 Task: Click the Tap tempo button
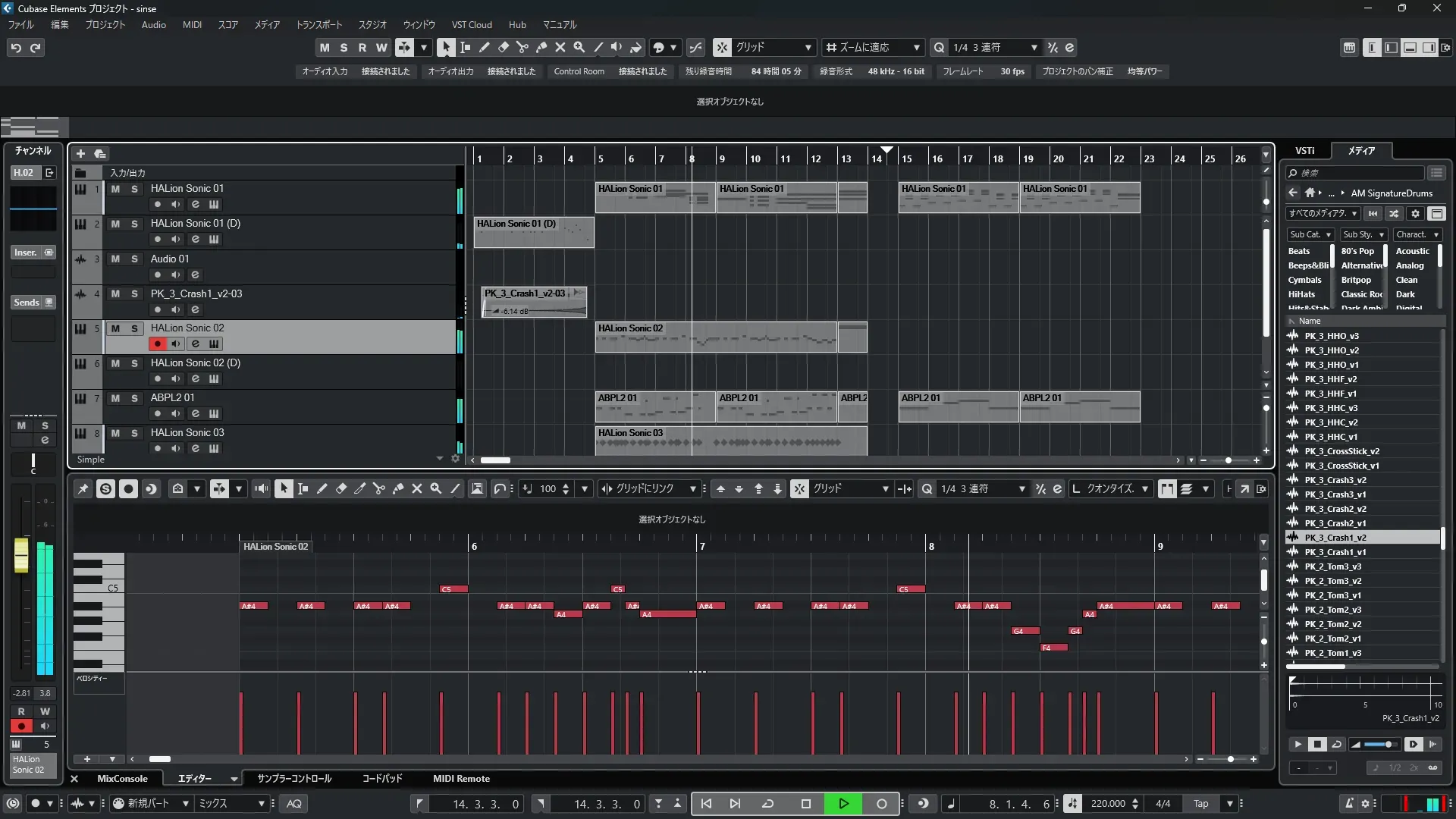1201,804
